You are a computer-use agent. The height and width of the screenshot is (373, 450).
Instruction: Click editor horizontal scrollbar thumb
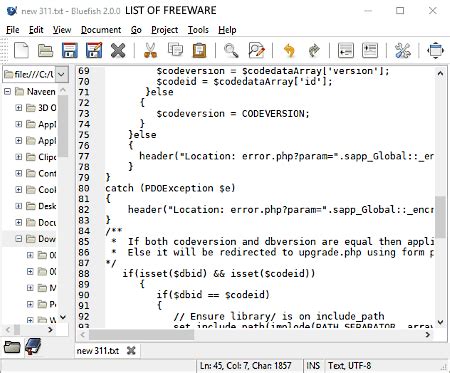click(141, 334)
